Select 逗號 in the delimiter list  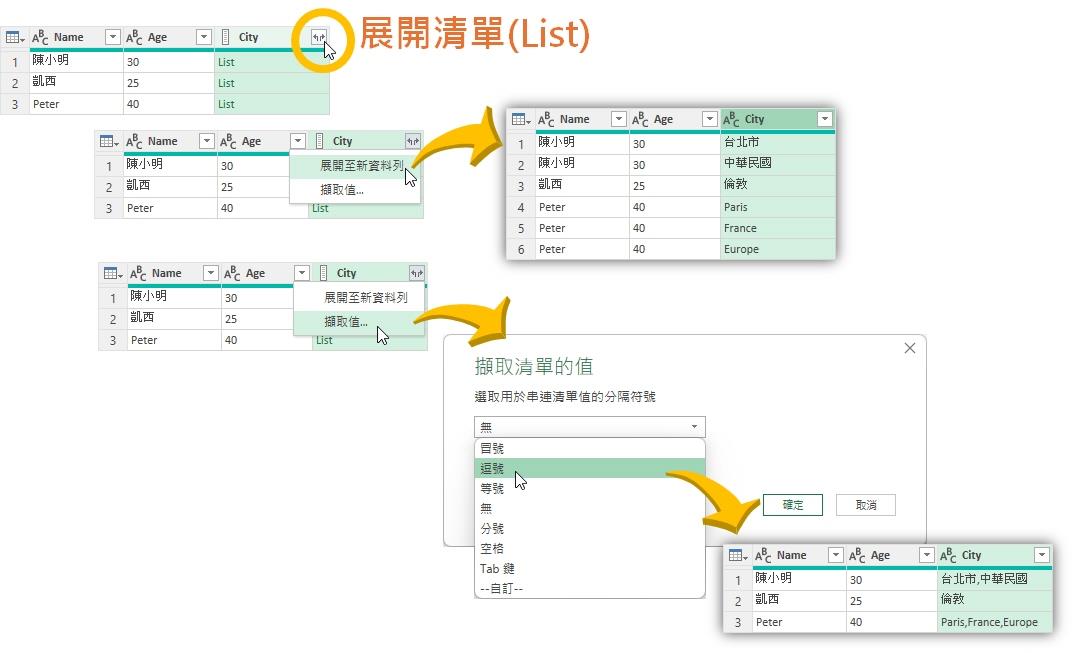493,468
